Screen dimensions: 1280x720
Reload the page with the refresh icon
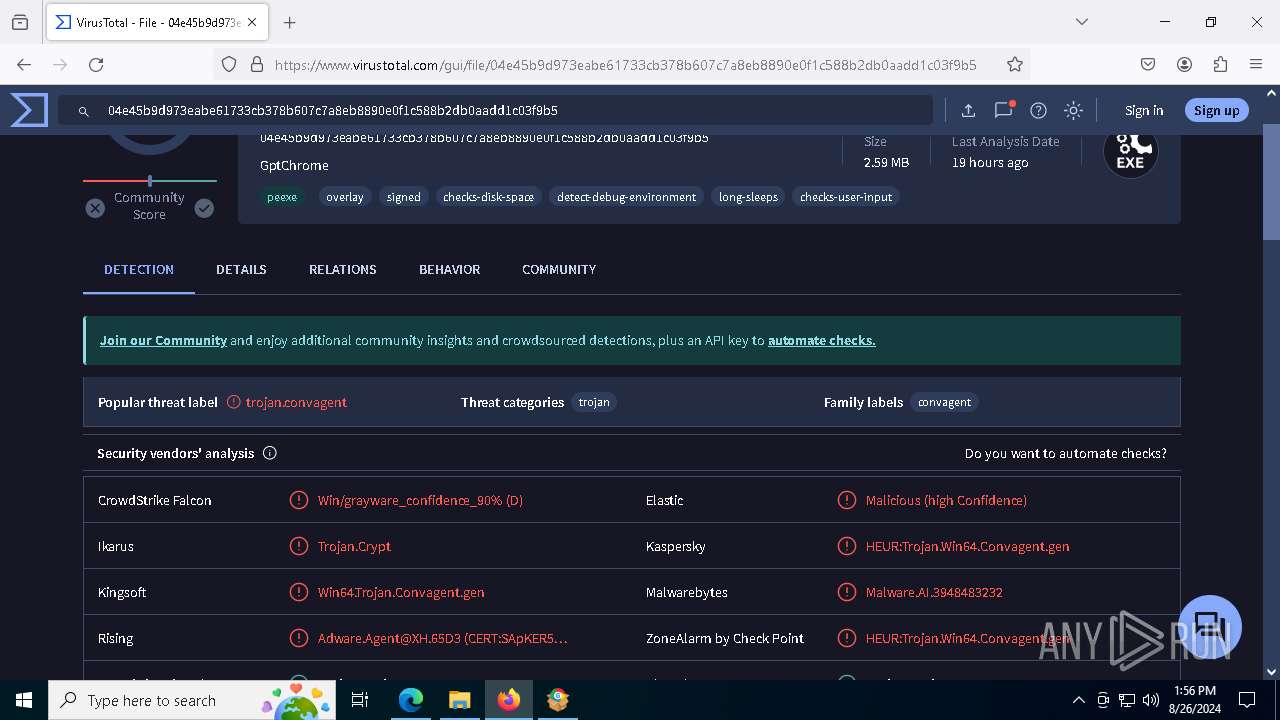(96, 65)
